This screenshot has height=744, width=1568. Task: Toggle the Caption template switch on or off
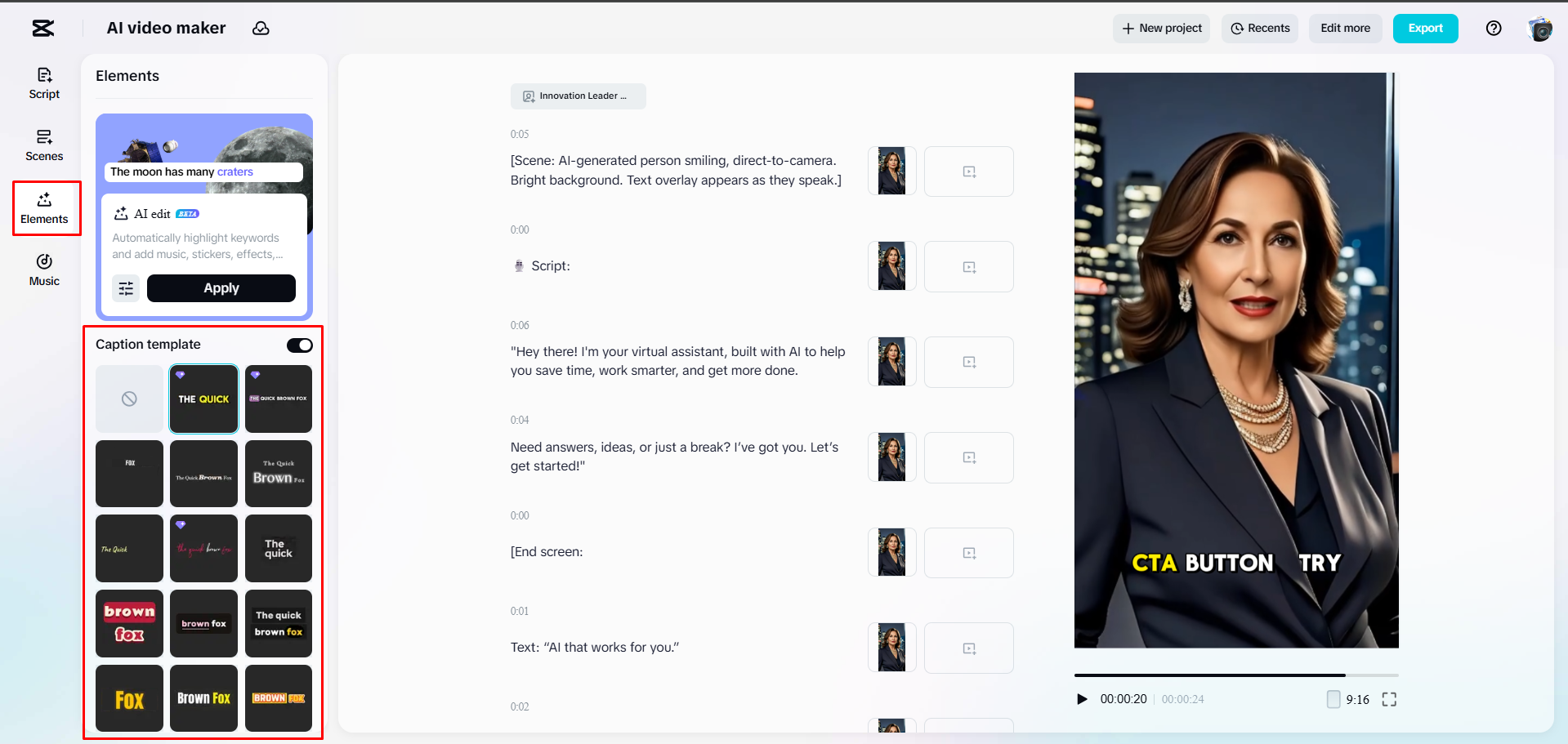pos(299,345)
